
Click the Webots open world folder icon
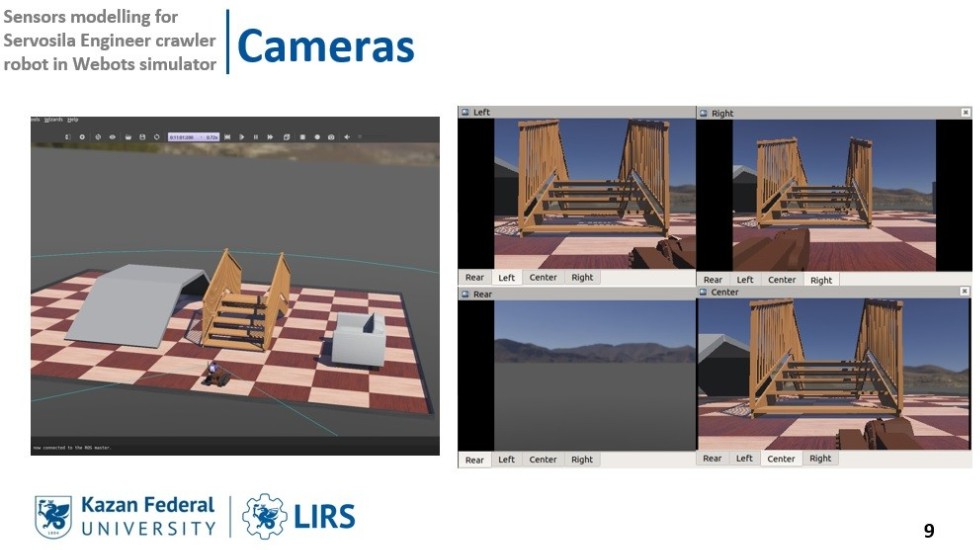pos(128,136)
